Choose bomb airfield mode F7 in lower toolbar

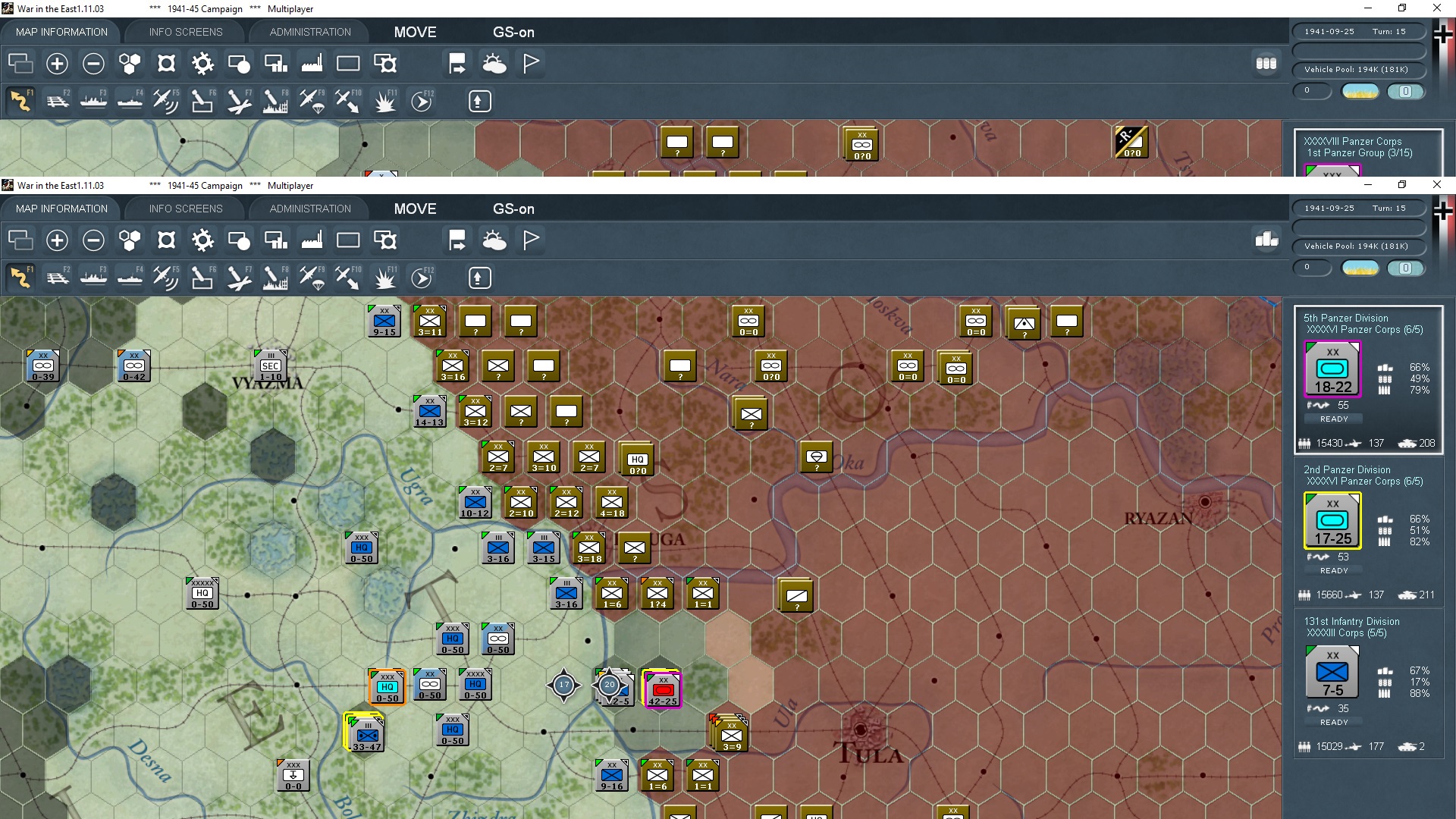238,278
